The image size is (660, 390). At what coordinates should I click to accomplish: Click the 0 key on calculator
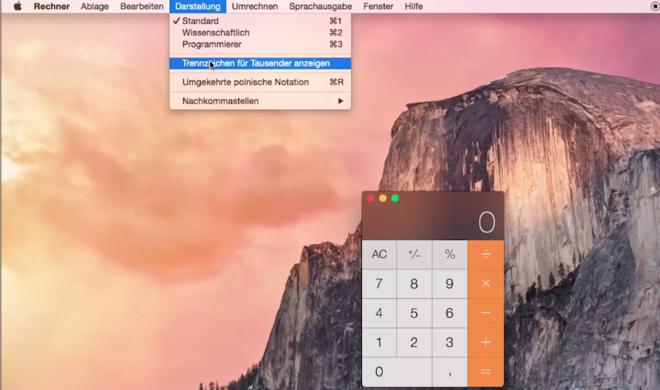[397, 372]
